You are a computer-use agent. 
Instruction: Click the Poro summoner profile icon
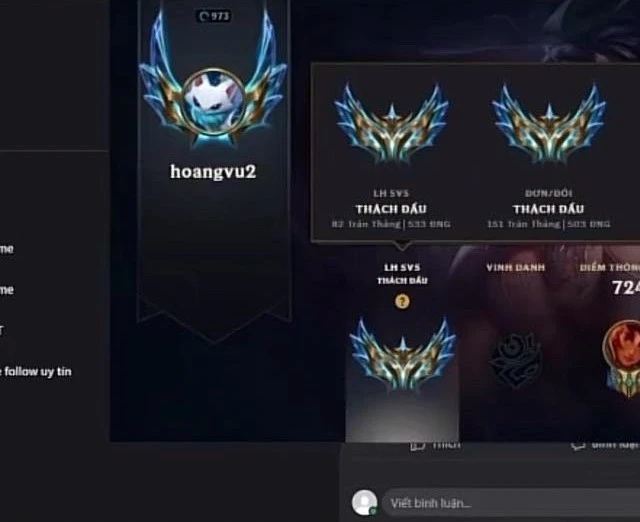tap(213, 102)
